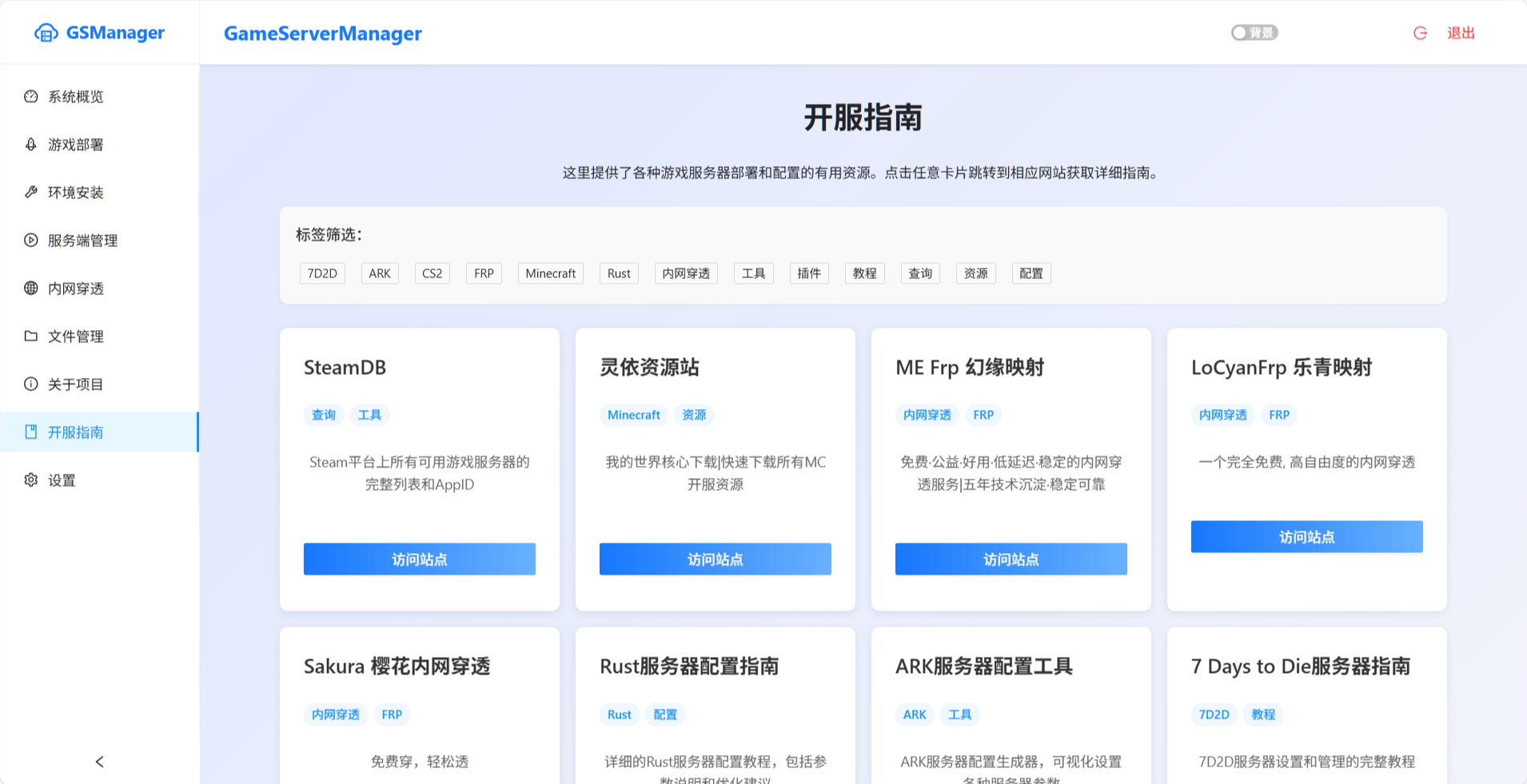Screen dimensions: 1527x784
Task: Click the gear icon beside 设置
Action: [x=31, y=480]
